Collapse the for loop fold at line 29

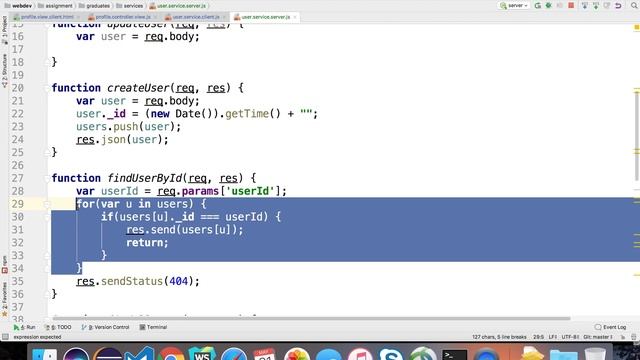pyautogui.click(x=47, y=204)
